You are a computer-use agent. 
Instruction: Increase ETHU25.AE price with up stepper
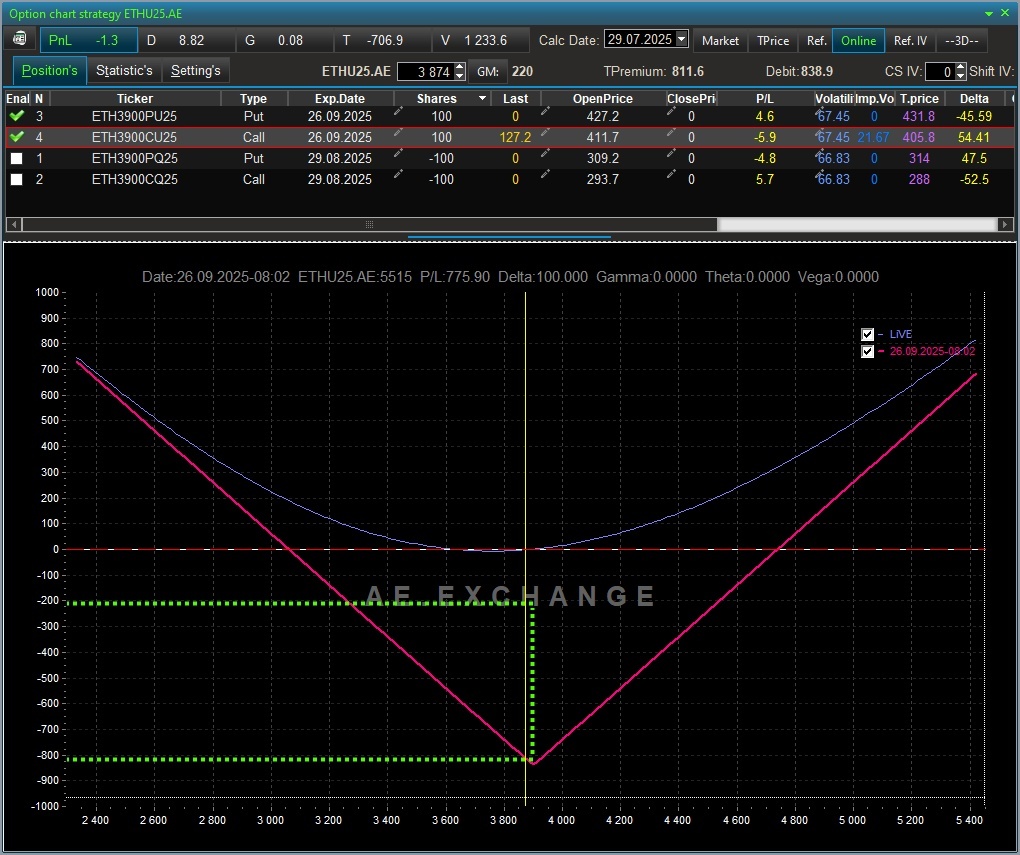[x=460, y=67]
